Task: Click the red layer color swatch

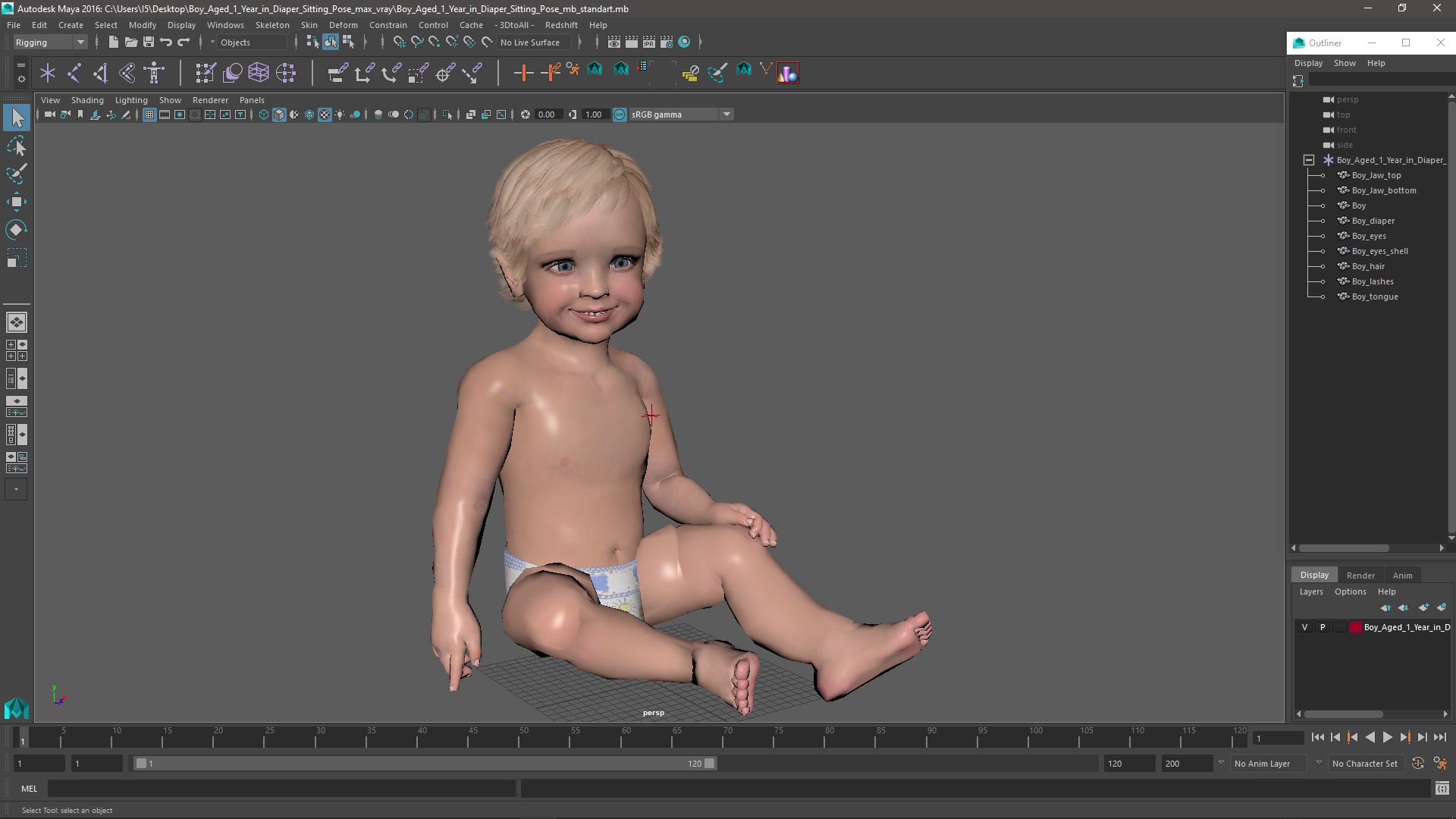Action: click(x=1355, y=627)
